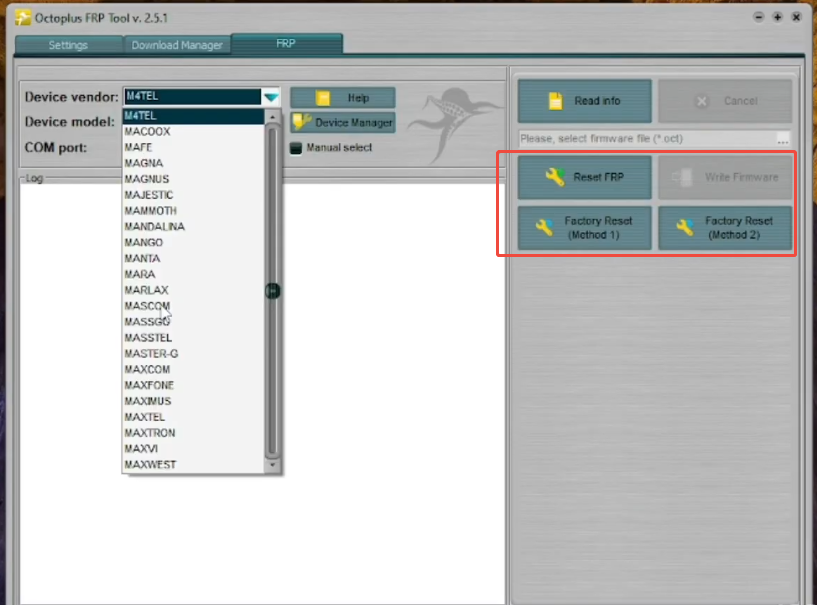This screenshot has height=605, width=817.
Task: Pick MASTER-G in the dropdown list
Action: tap(193, 354)
